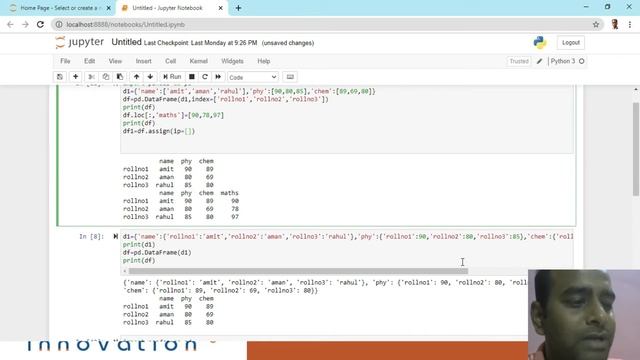The width and height of the screenshot is (640, 360).
Task: Click the print(d1) code line
Action: click(x=139, y=244)
